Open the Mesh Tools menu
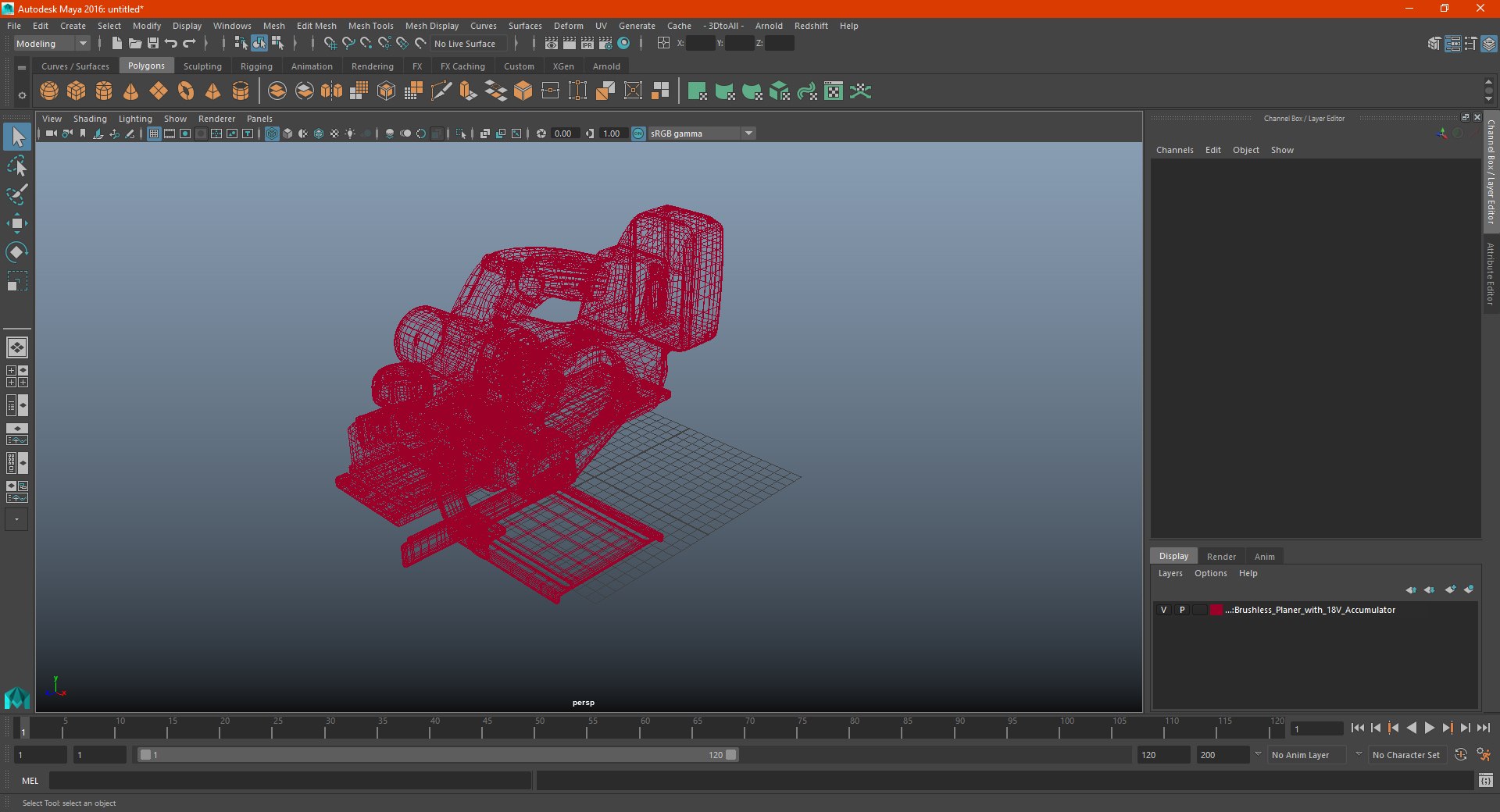This screenshot has width=1500, height=812. 371,26
